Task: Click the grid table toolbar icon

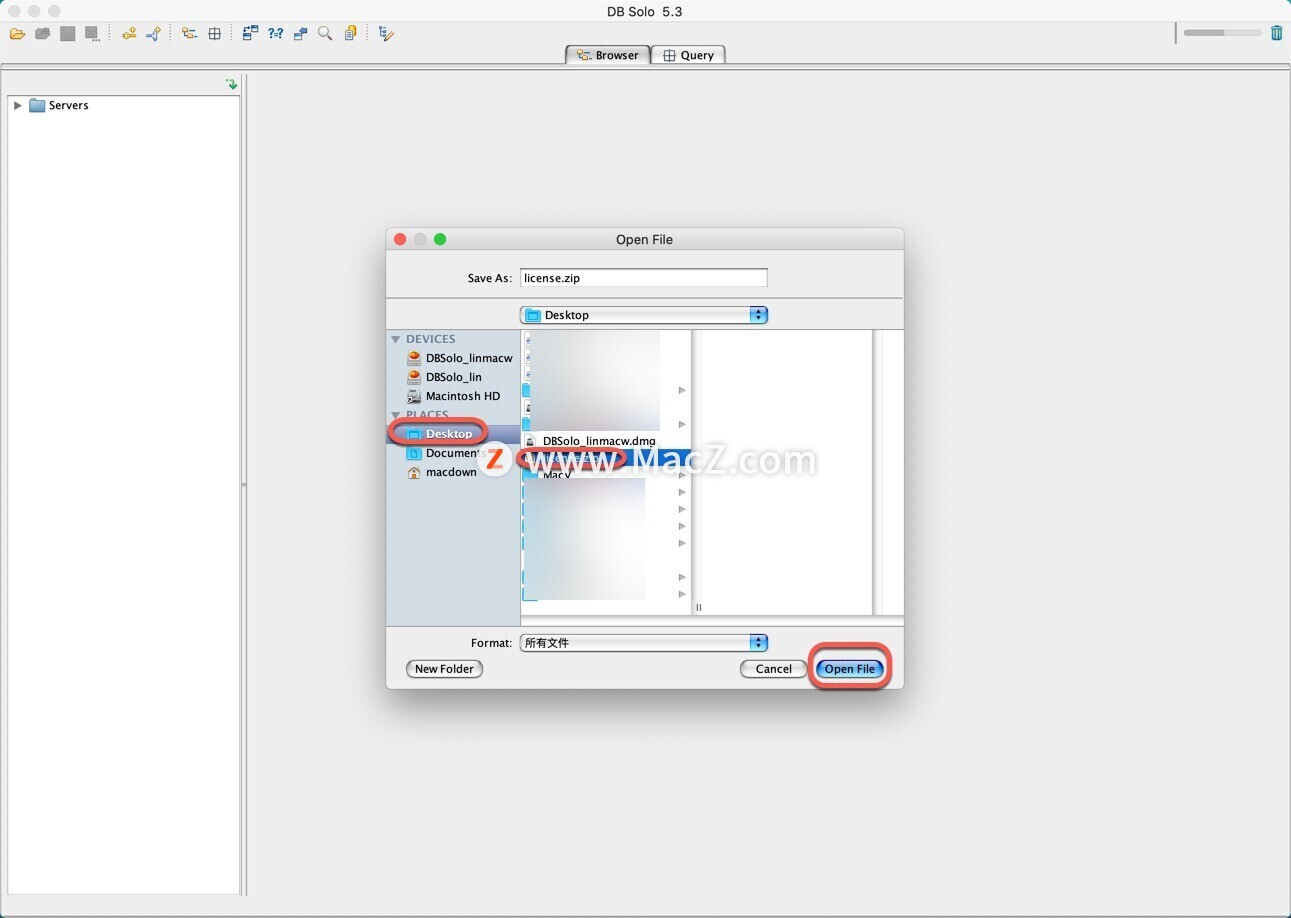Action: 214,34
